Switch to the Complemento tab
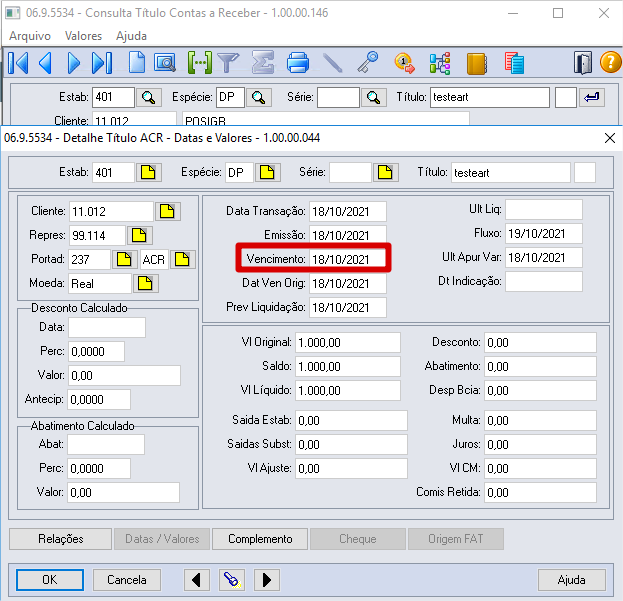 coord(260,539)
